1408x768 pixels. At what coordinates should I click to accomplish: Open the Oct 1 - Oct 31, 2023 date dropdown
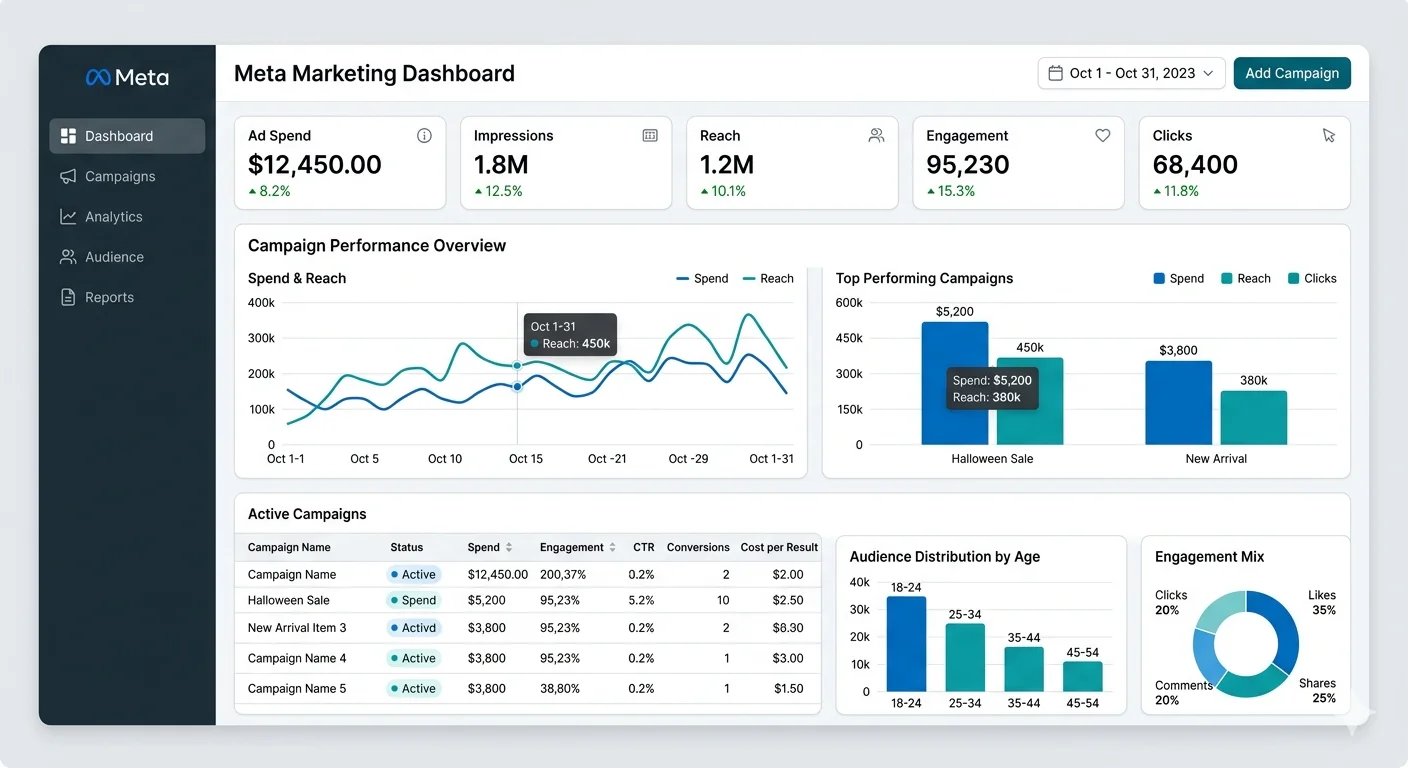[x=1131, y=74]
